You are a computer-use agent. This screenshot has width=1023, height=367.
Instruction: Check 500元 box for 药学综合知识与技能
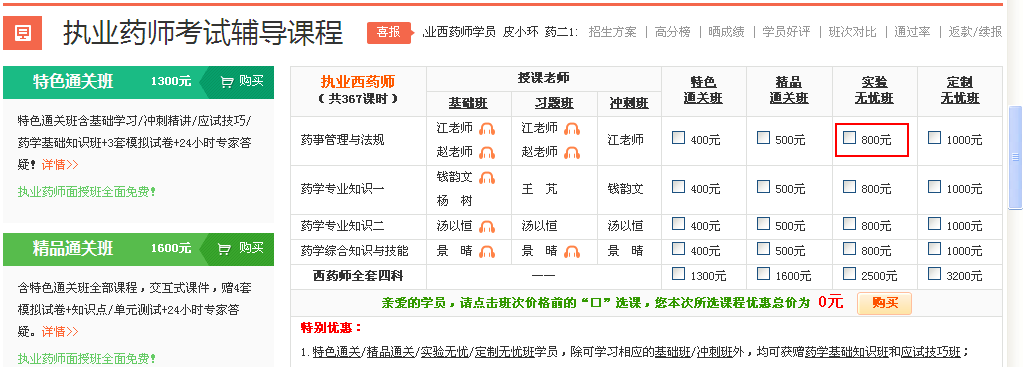tap(763, 249)
